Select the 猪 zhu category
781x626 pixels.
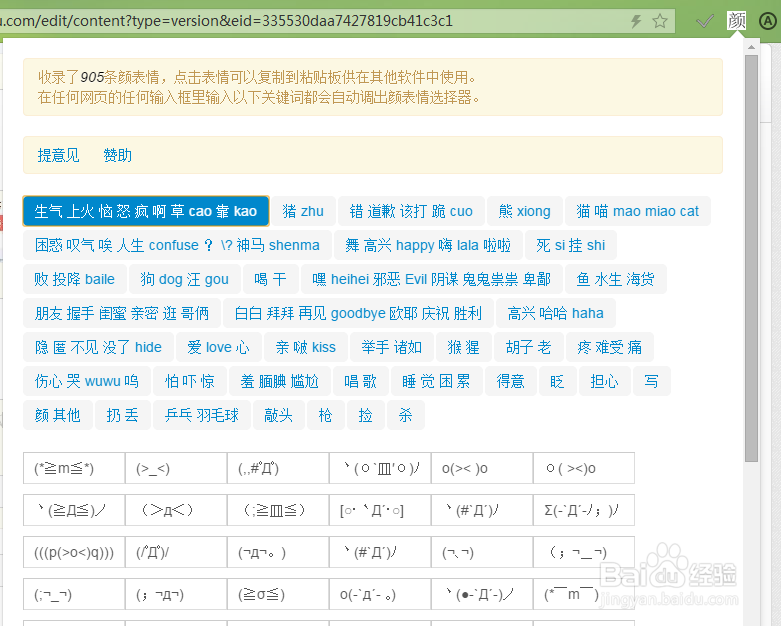pyautogui.click(x=303, y=211)
